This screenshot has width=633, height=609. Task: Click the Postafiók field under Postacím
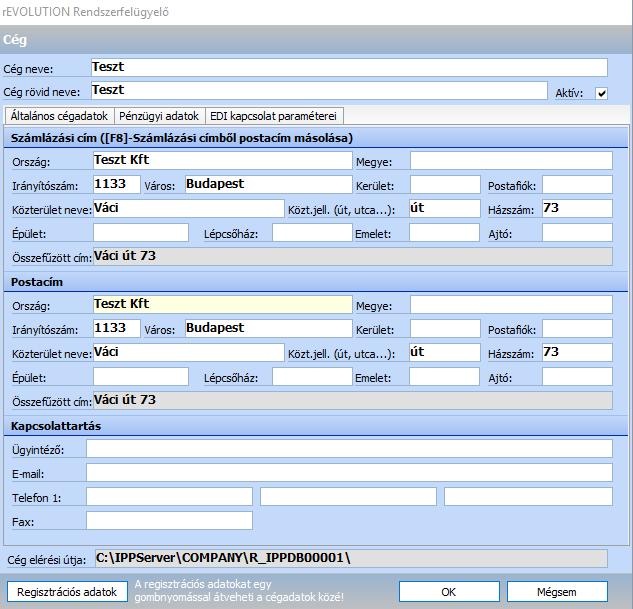(x=577, y=328)
